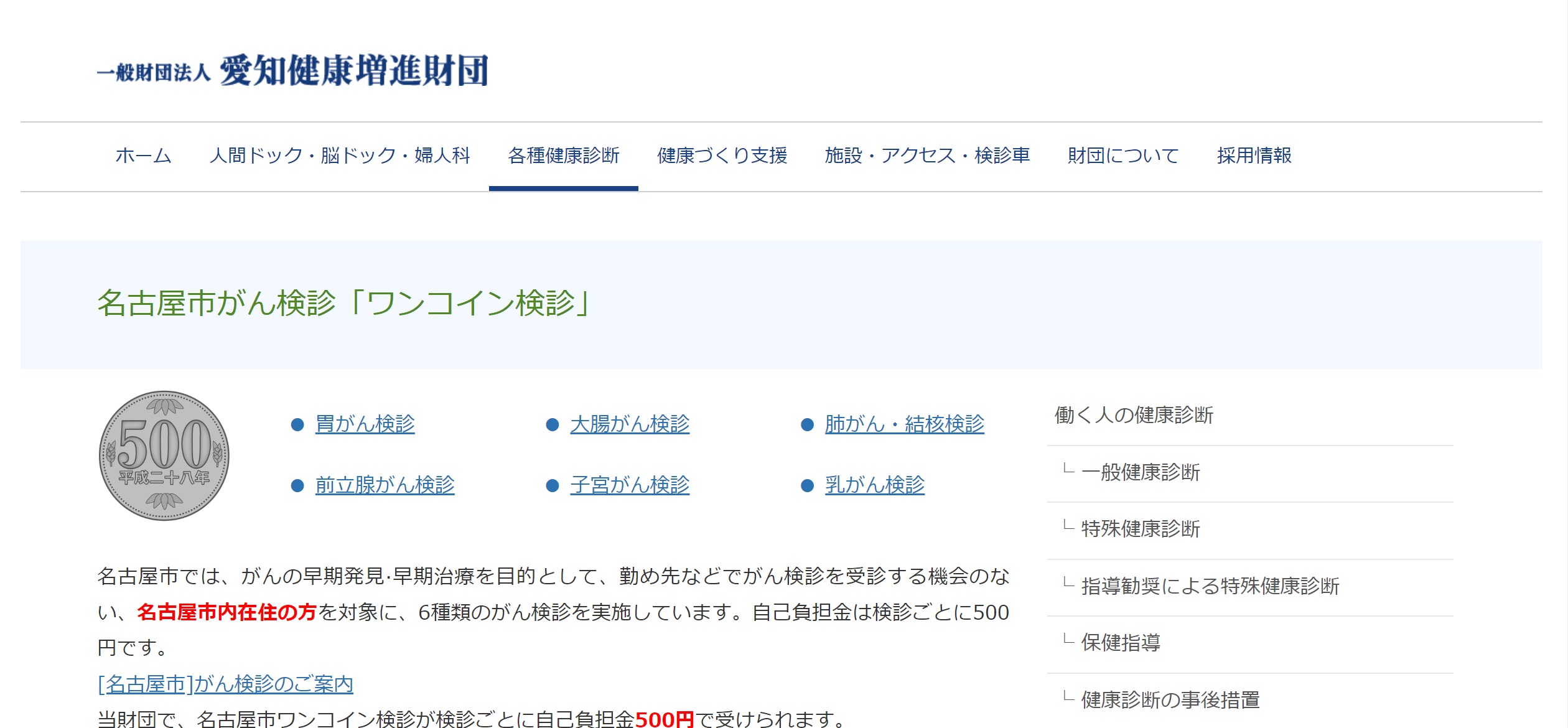The height and width of the screenshot is (728, 1568).
Task: Open [名古屋市]がん検診のご案内 link
Action: [225, 684]
